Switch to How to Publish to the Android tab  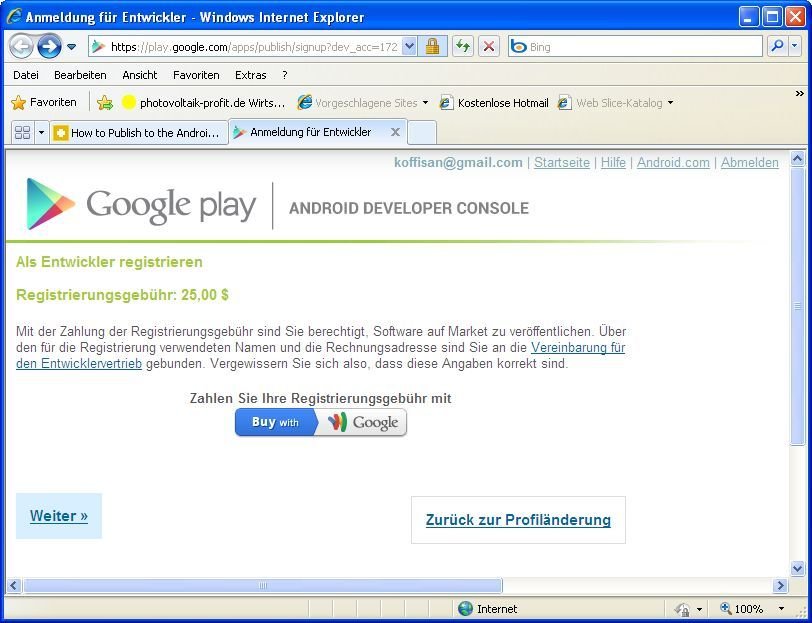tap(138, 133)
